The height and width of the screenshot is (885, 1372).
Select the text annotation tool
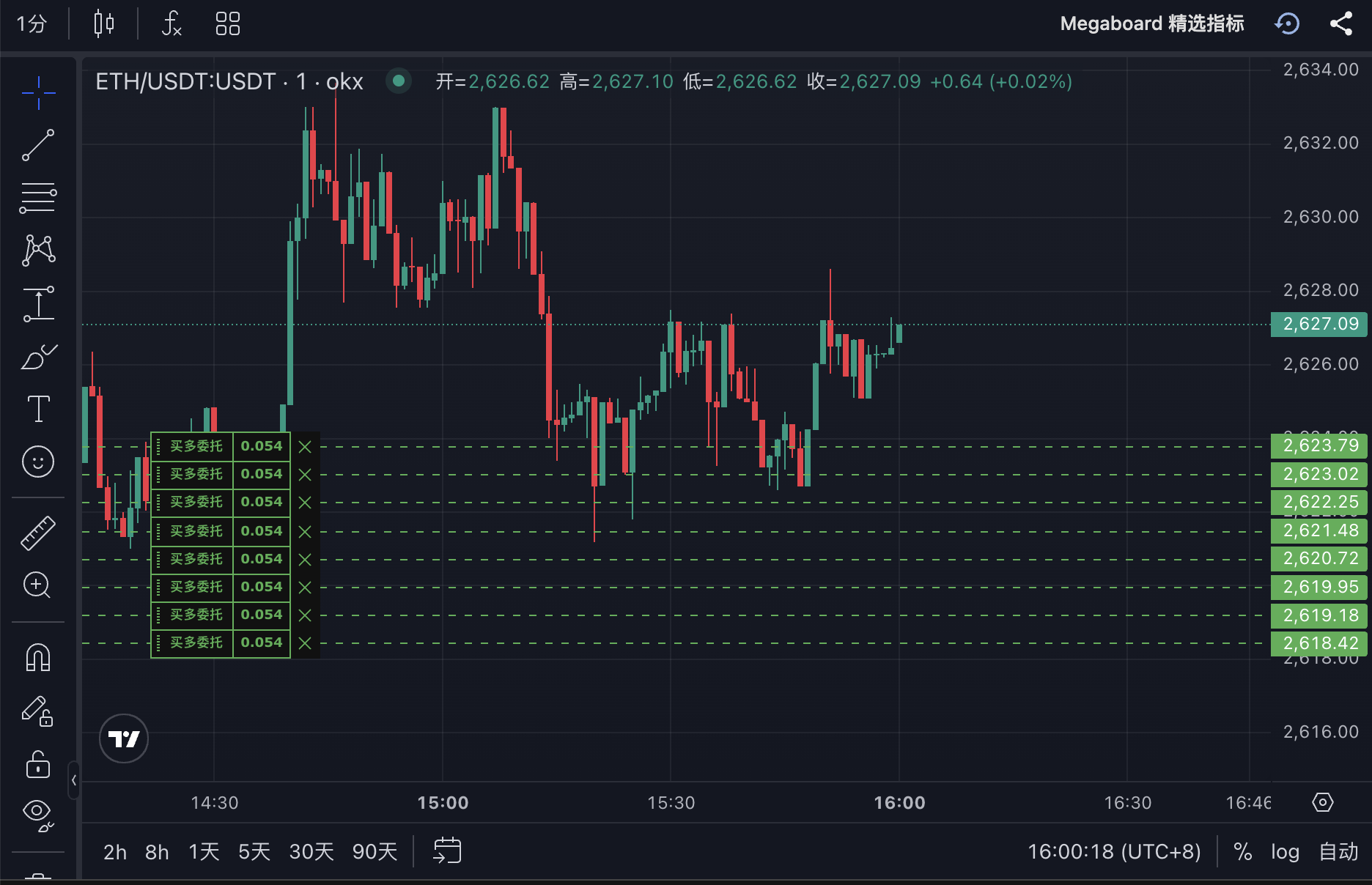pos(38,409)
